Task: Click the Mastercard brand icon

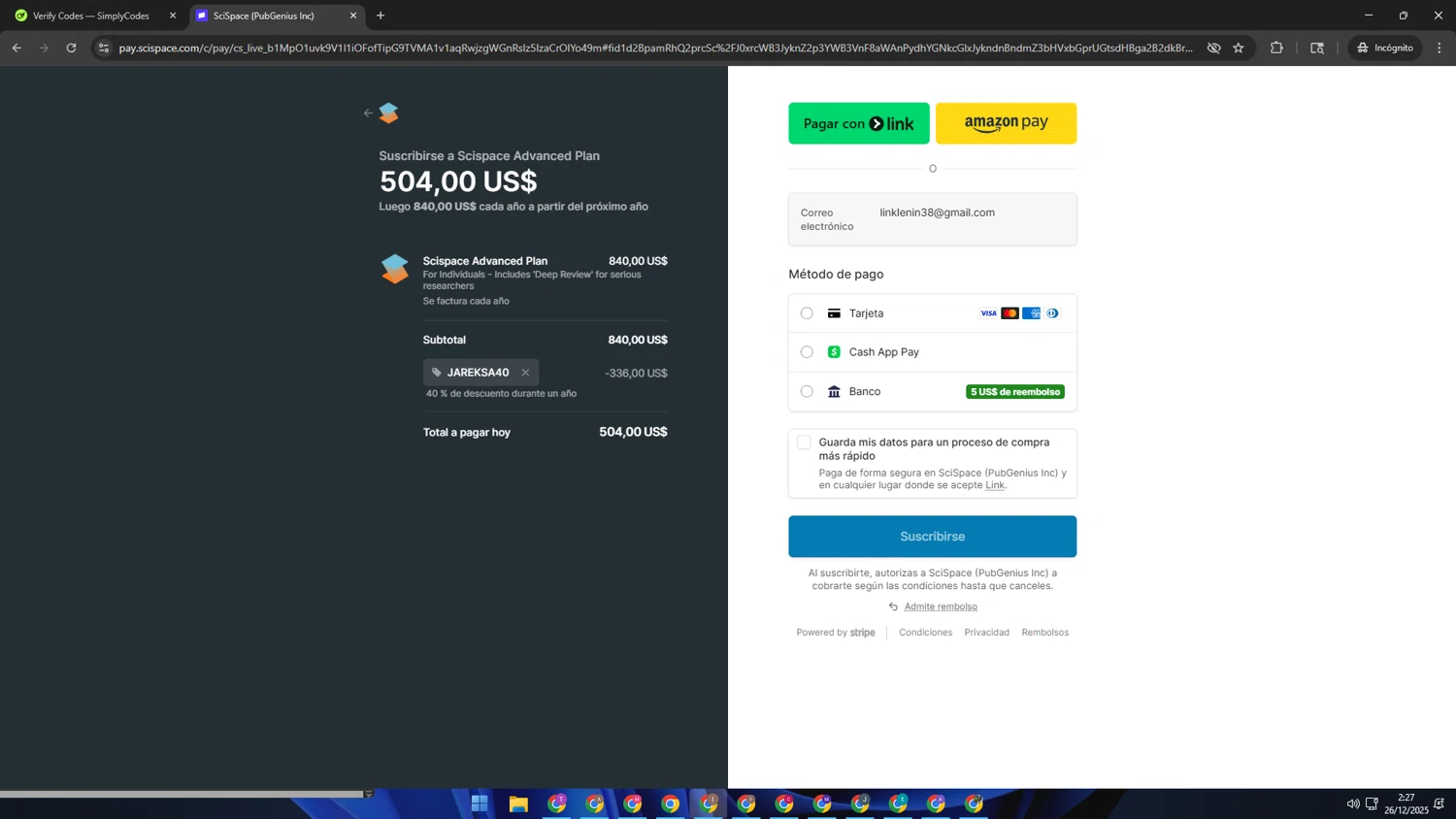Action: [x=1009, y=313]
